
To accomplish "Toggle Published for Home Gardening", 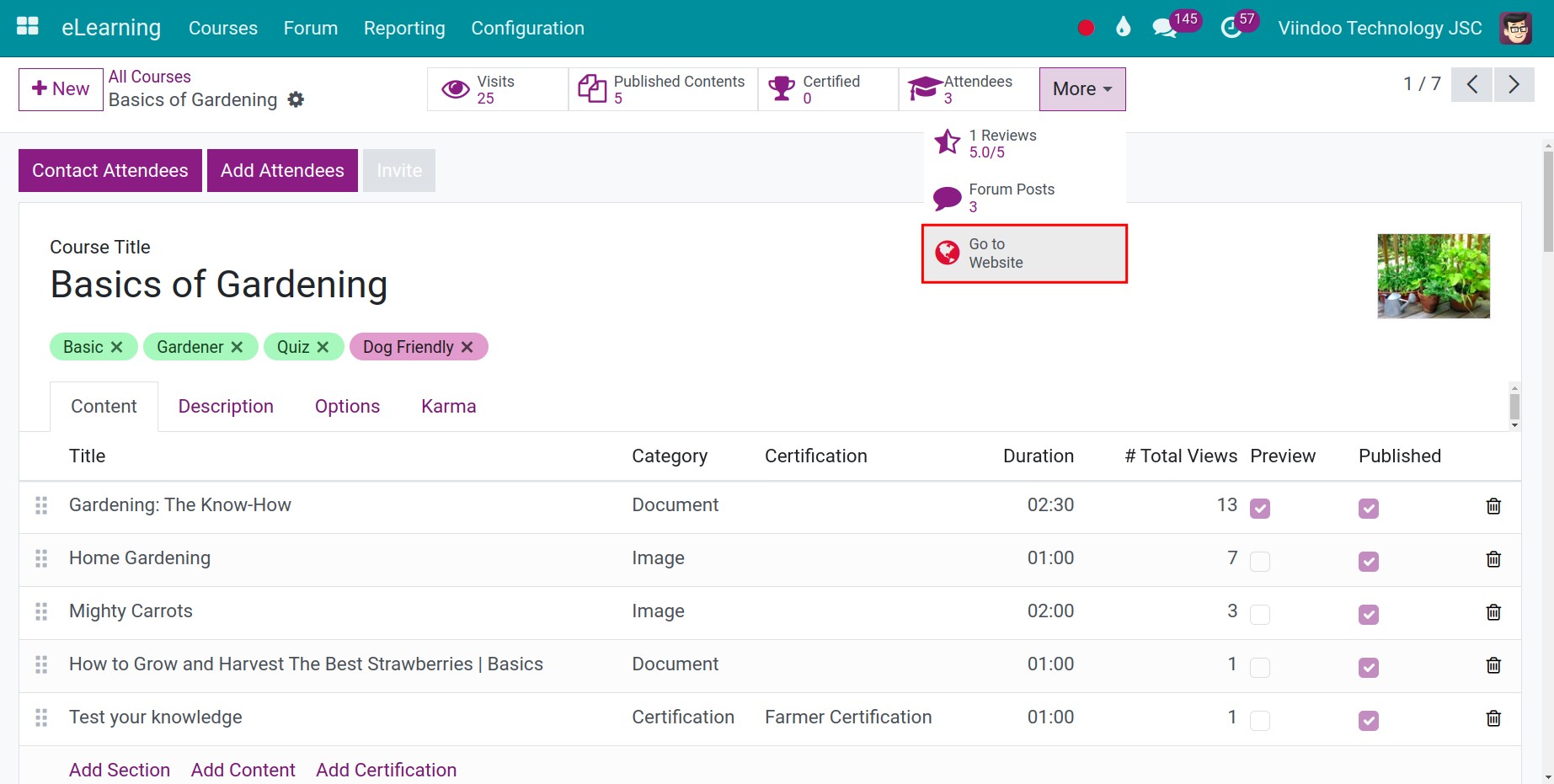I will coord(1369,562).
